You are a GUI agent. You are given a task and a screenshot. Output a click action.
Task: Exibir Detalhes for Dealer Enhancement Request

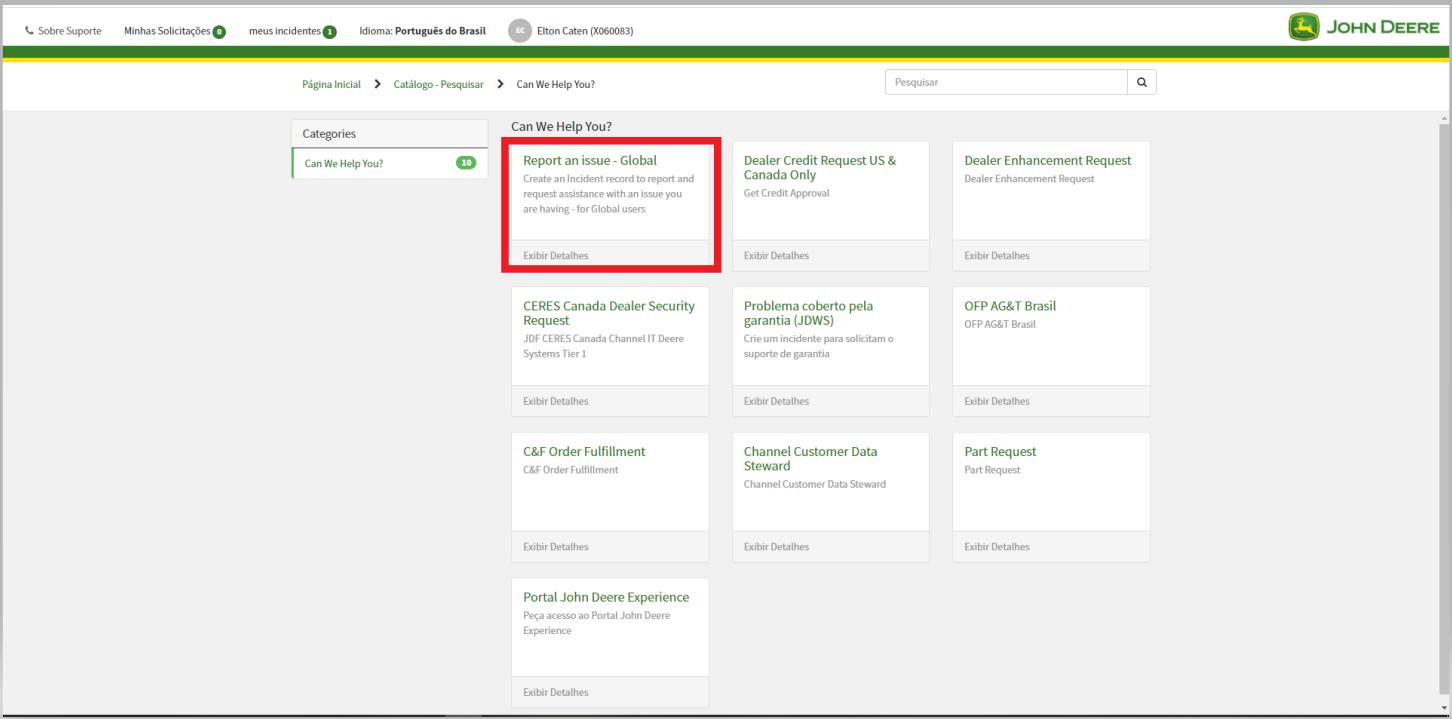(x=997, y=255)
